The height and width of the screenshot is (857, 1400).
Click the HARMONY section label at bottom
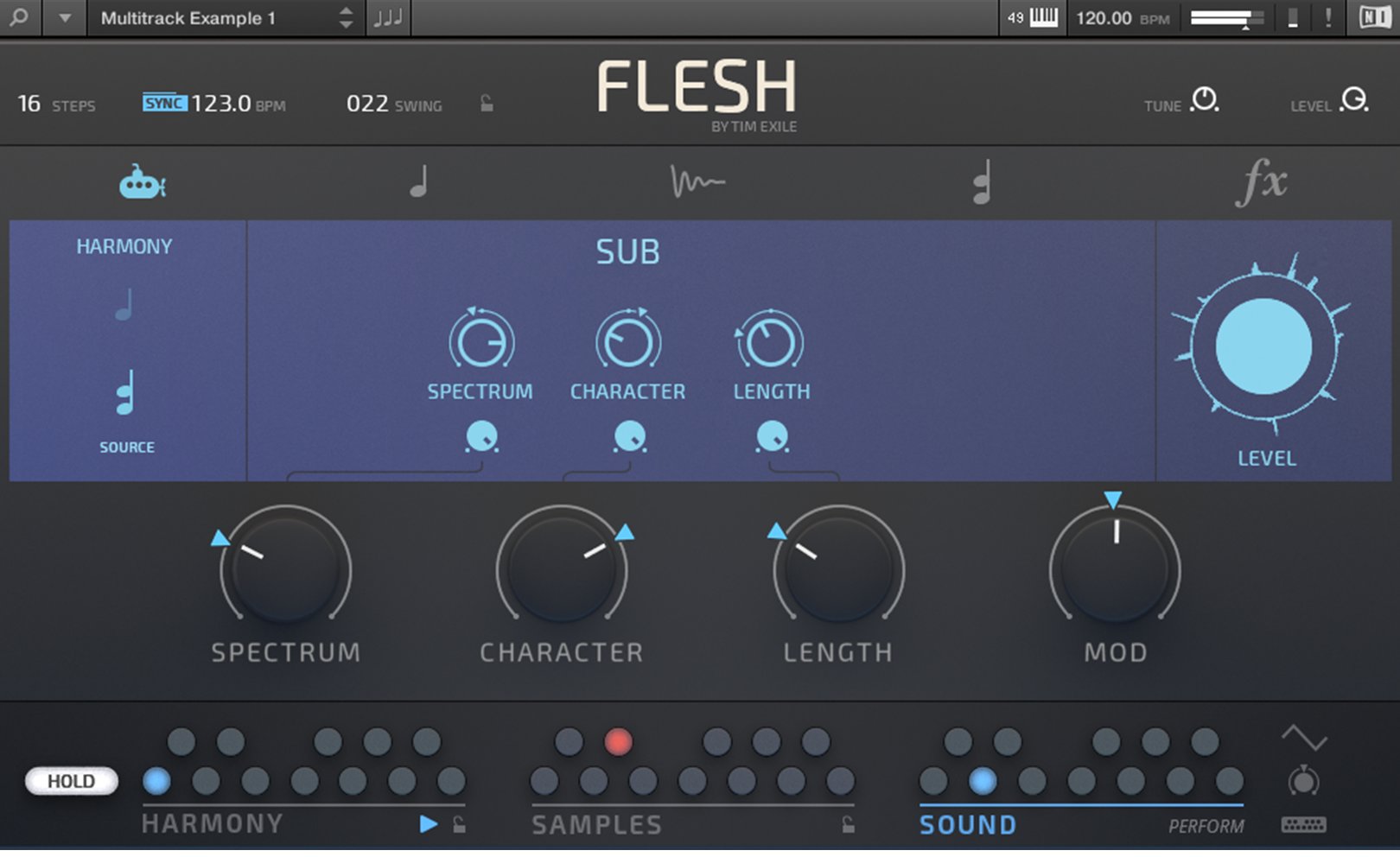pos(213,824)
